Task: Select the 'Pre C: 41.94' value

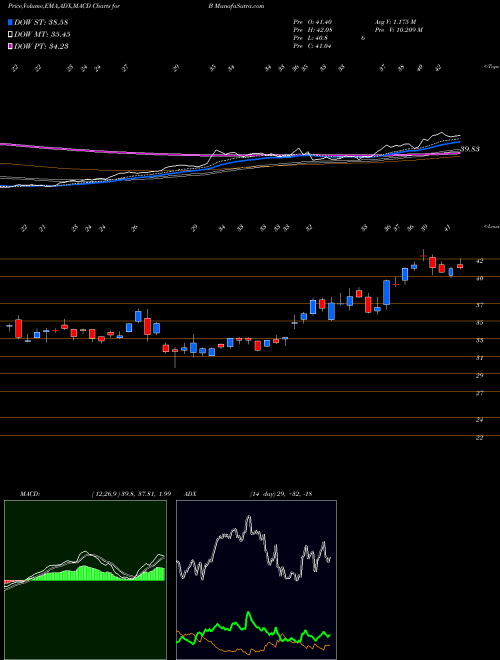Action: point(312,46)
